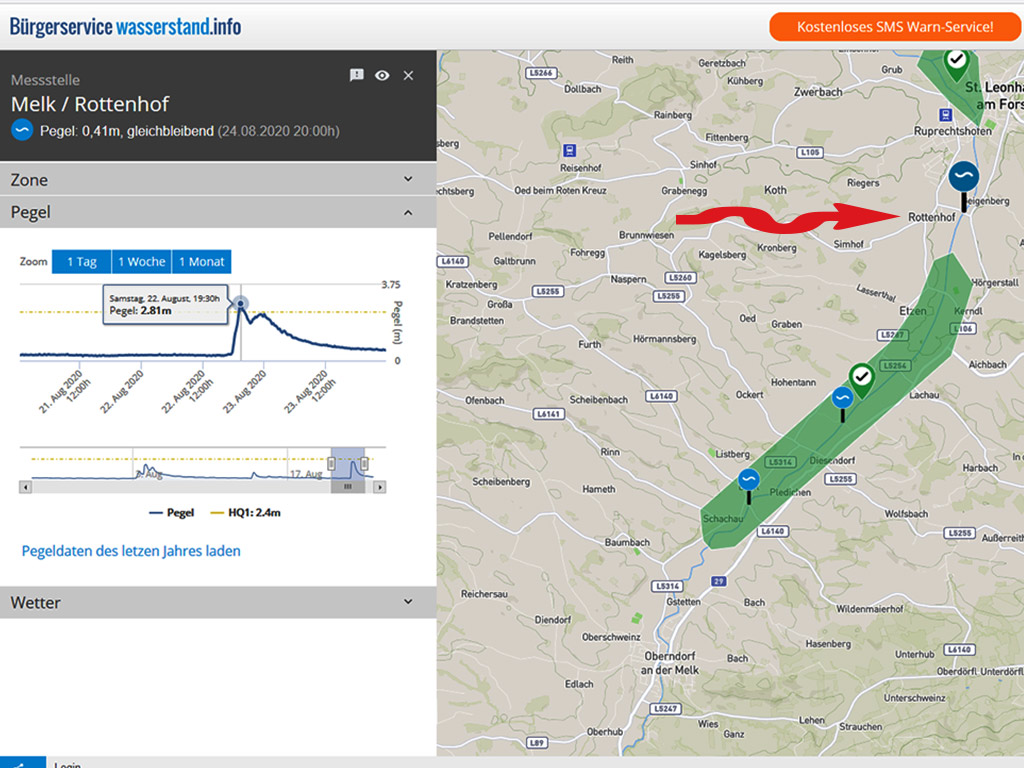Open the feedback report icon in header
This screenshot has width=1024, height=768.
357,76
